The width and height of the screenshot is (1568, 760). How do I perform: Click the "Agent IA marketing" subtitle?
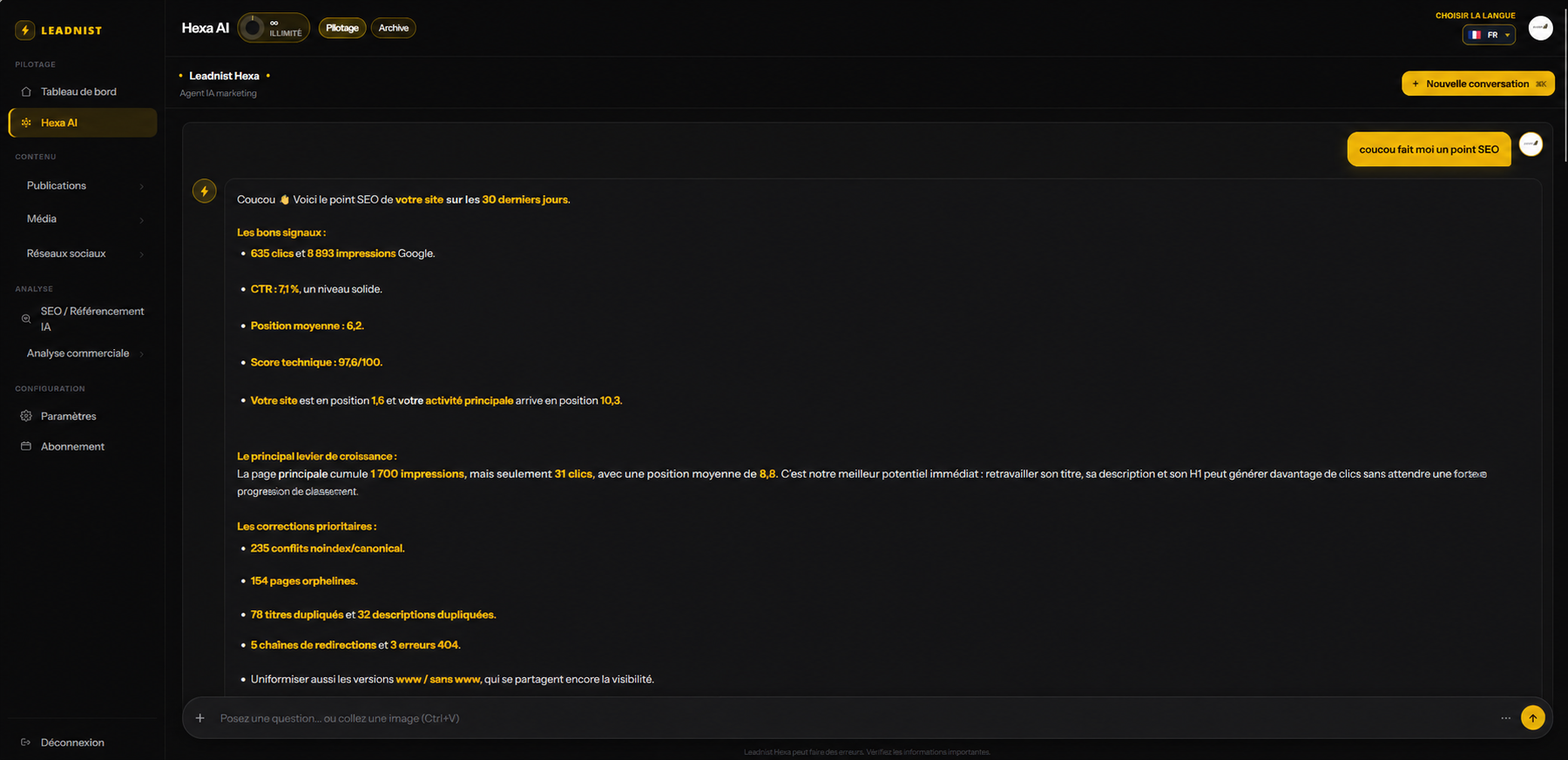pos(219,93)
